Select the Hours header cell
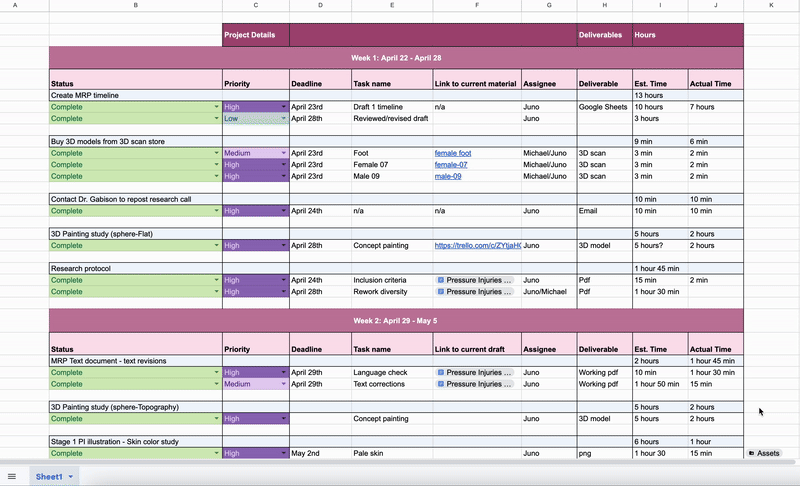 pos(688,35)
